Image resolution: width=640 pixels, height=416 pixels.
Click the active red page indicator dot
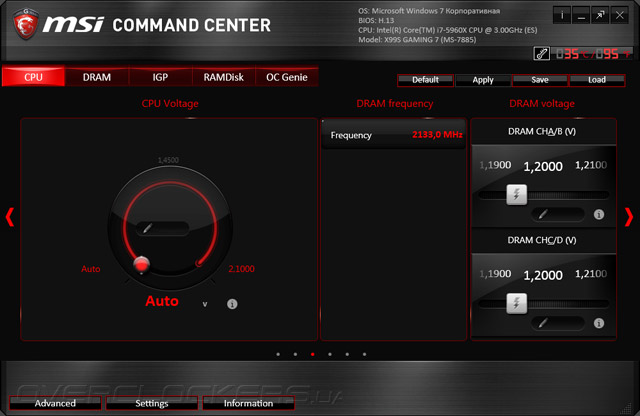pyautogui.click(x=313, y=354)
